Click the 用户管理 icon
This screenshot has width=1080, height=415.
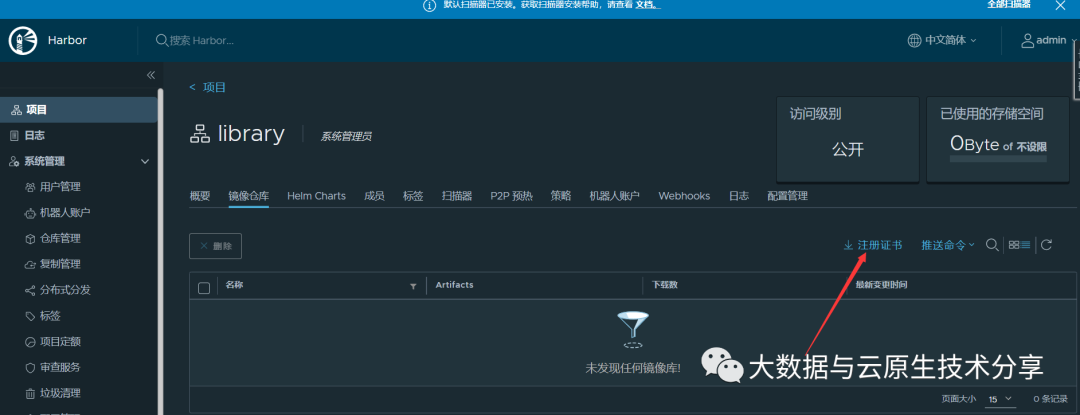click(x=30, y=187)
